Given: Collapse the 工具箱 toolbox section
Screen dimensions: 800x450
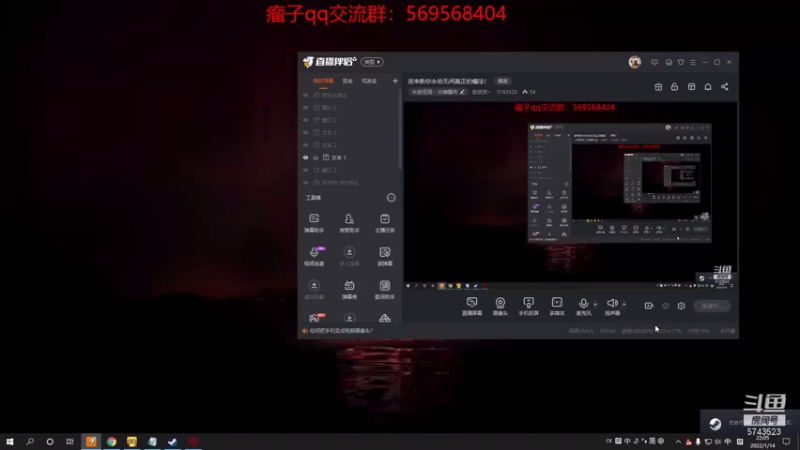Looking at the screenshot, I should [x=391, y=197].
